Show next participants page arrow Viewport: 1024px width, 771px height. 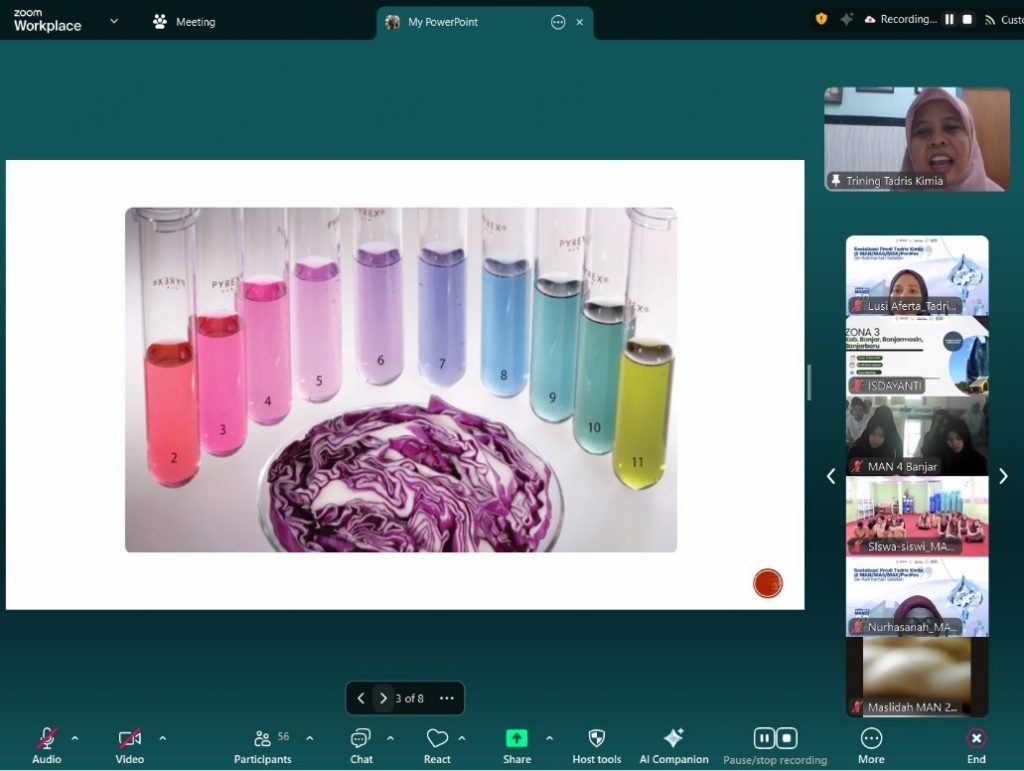tap(1003, 477)
